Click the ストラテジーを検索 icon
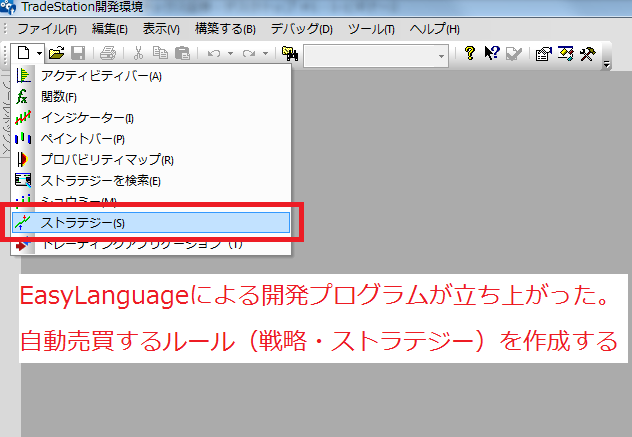Screen dimensions: 632x437 [x=23, y=180]
